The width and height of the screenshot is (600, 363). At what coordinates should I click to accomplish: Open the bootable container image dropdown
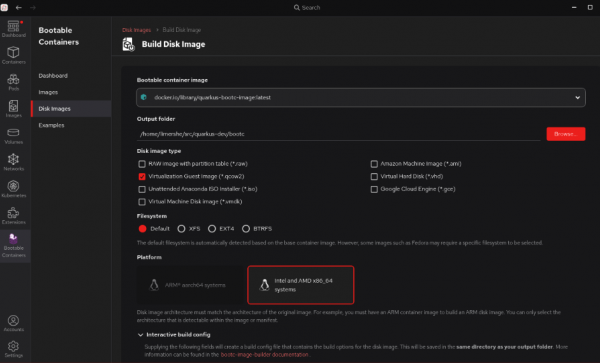pos(361,98)
